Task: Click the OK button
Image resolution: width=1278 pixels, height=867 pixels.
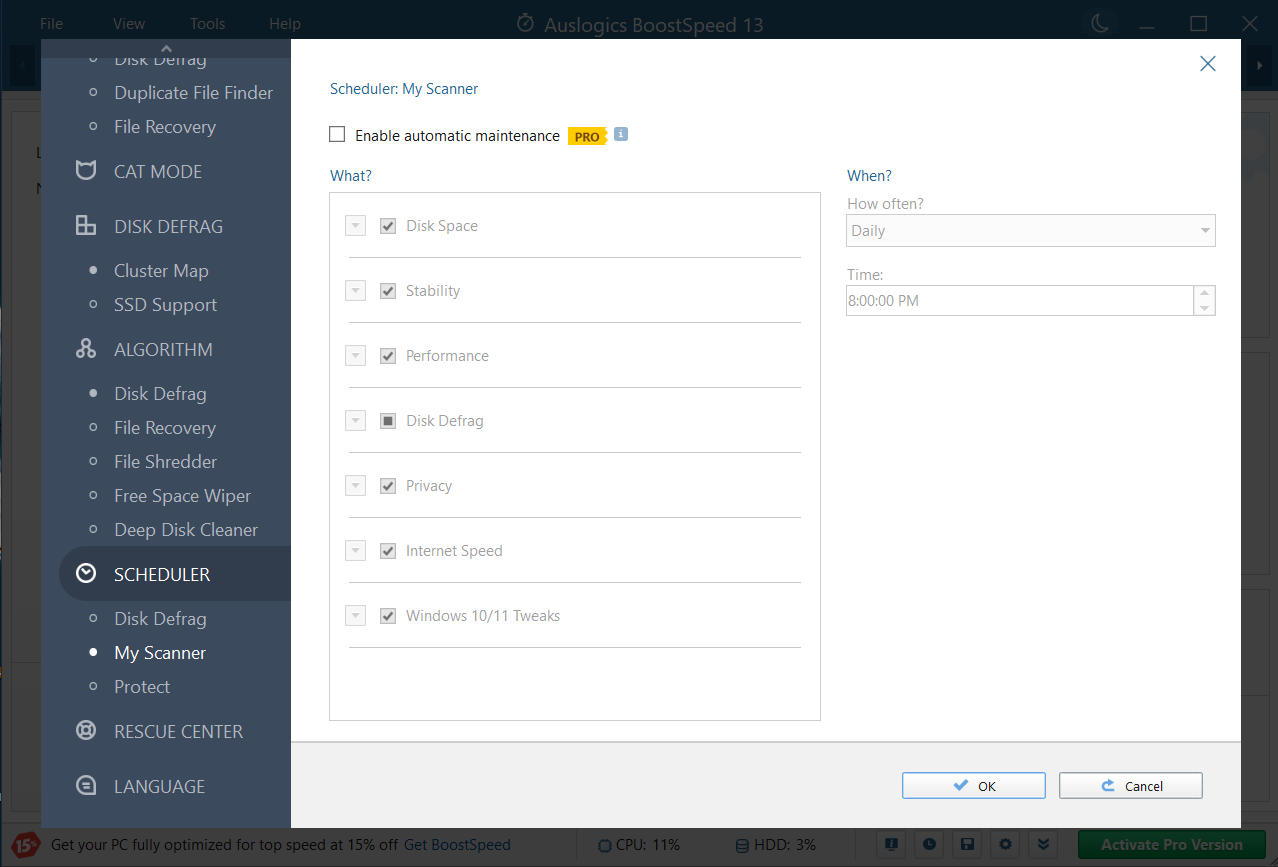Action: pos(973,786)
